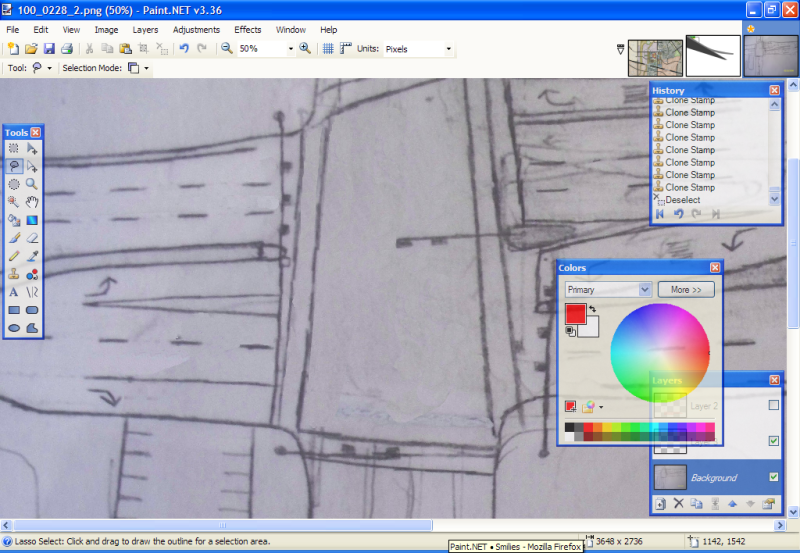Select the Move Selection tool

pyautogui.click(x=32, y=166)
